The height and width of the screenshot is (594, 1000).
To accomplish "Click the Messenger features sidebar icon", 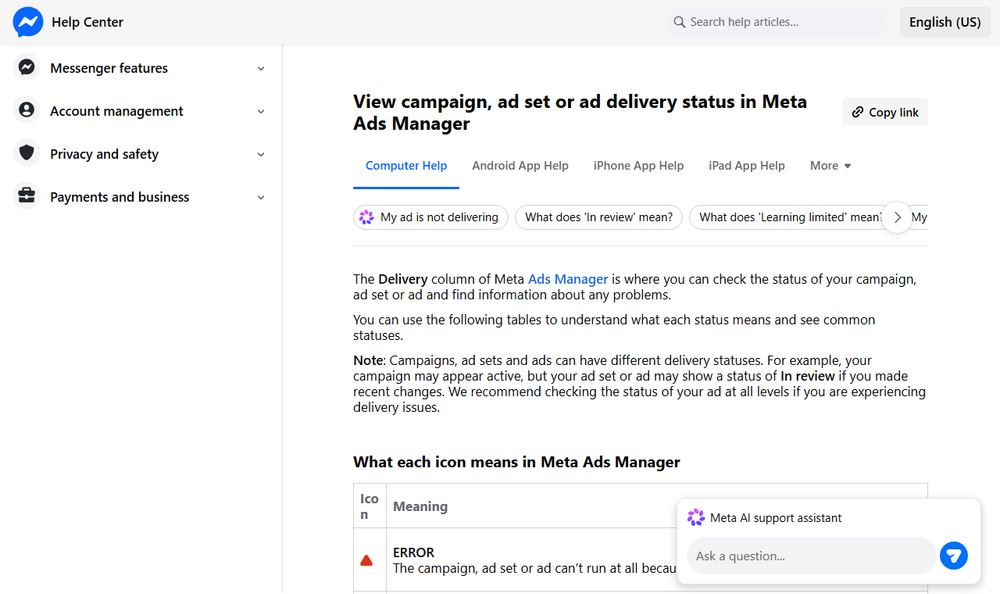I will point(27,67).
